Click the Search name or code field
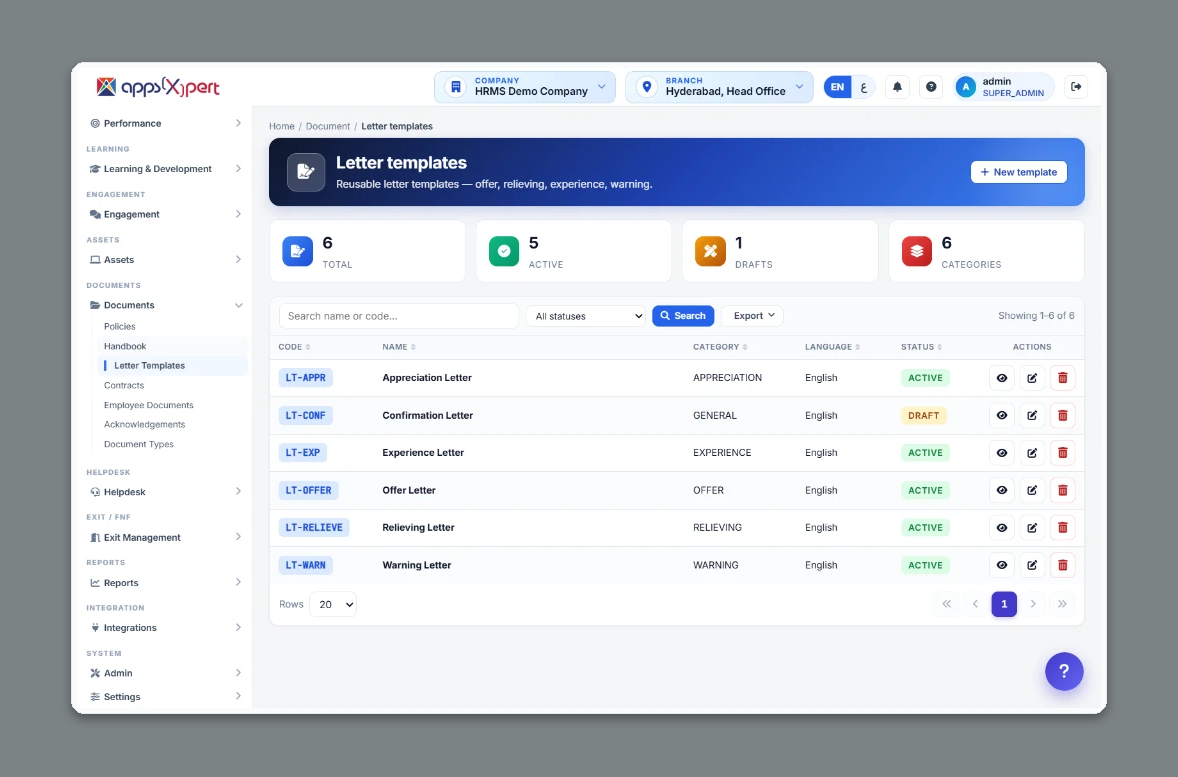Image resolution: width=1178 pixels, height=777 pixels. [x=399, y=316]
